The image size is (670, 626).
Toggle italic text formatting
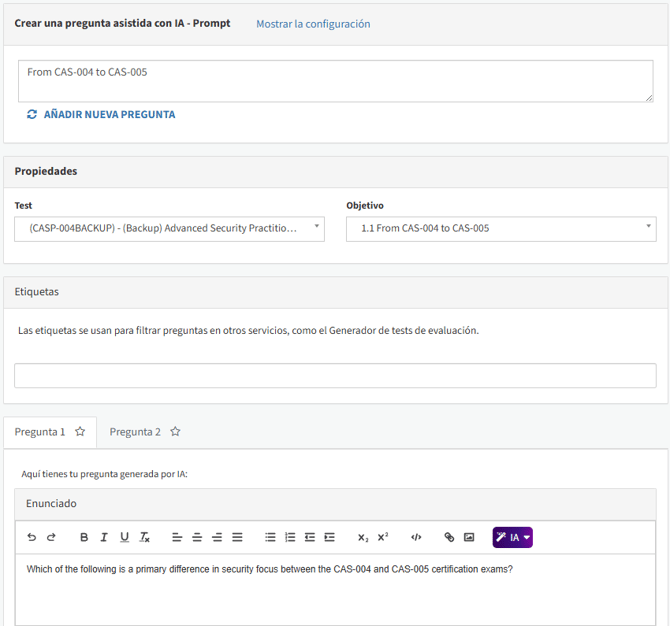point(104,537)
